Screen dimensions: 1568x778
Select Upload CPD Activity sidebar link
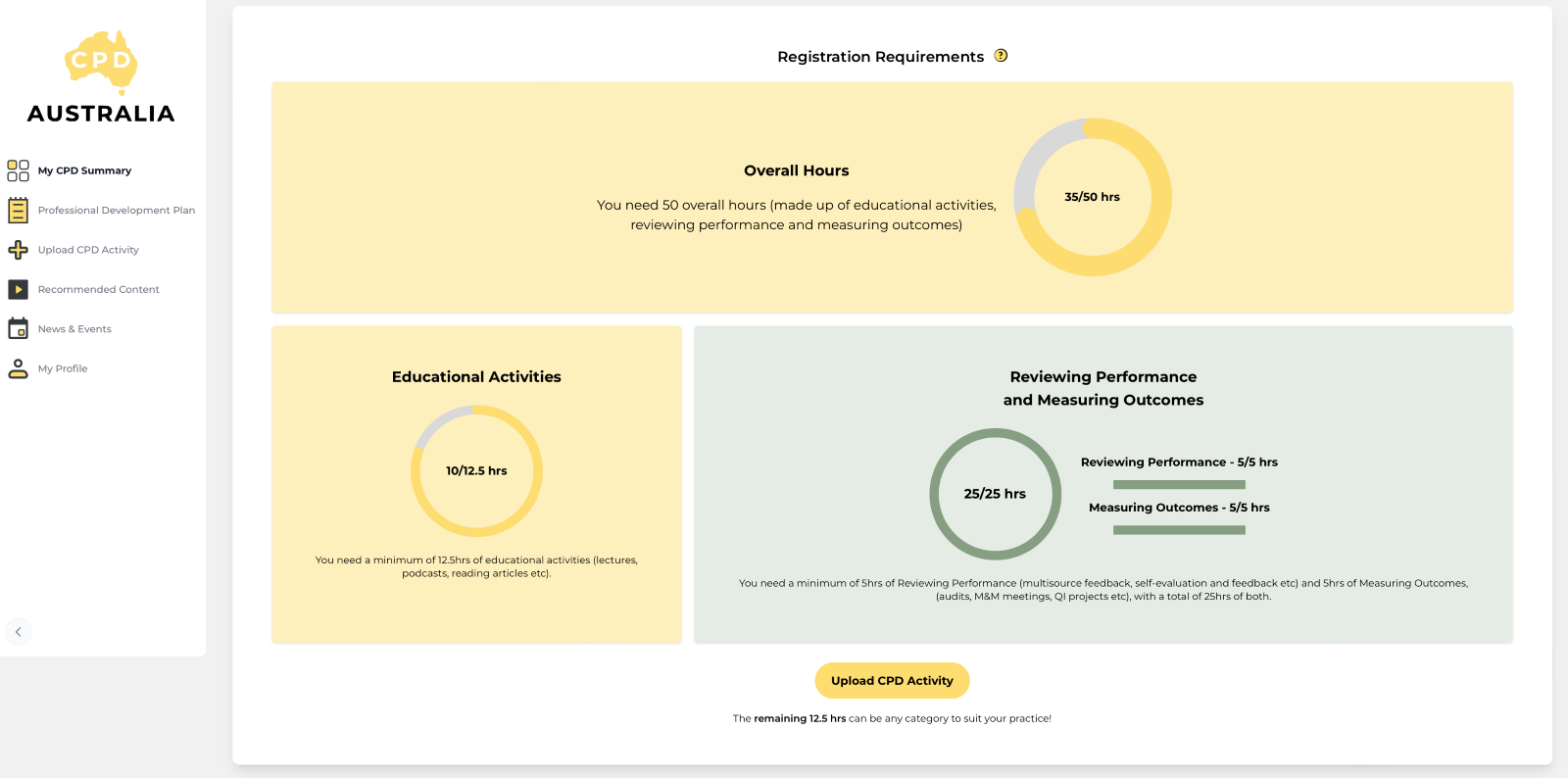click(x=88, y=250)
